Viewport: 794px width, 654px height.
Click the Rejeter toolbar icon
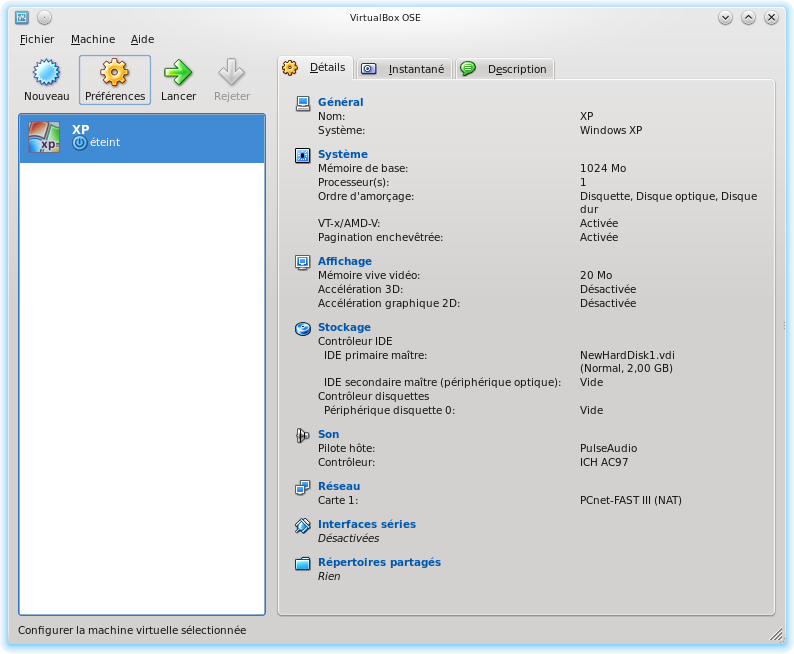(x=232, y=73)
